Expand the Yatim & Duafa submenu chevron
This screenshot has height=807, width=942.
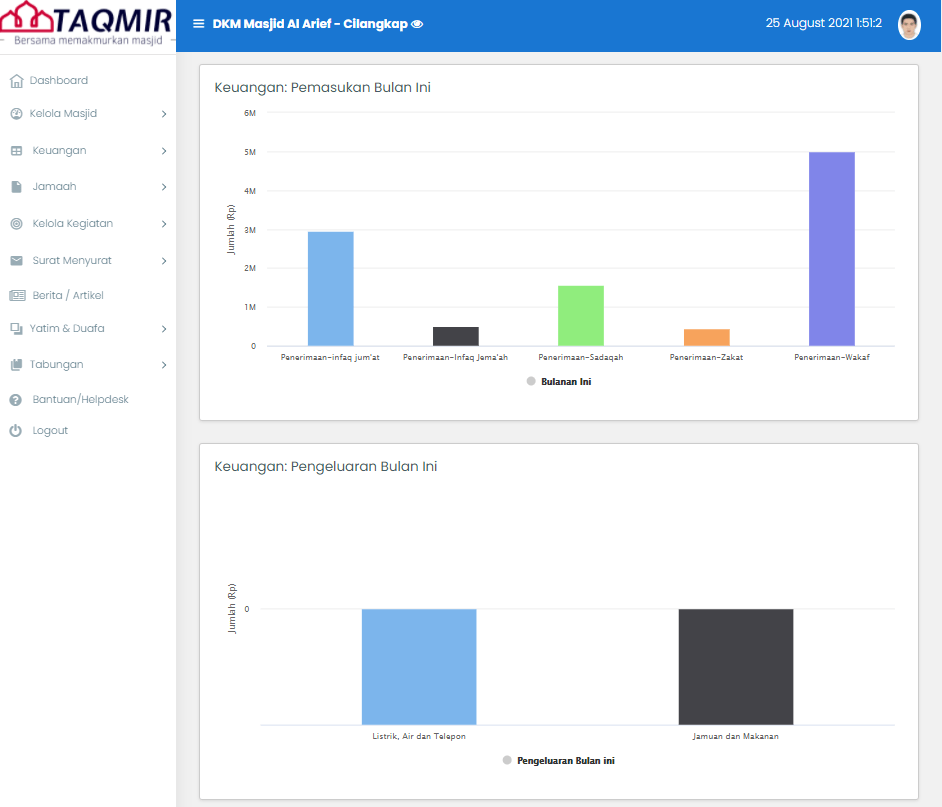pyautogui.click(x=163, y=329)
